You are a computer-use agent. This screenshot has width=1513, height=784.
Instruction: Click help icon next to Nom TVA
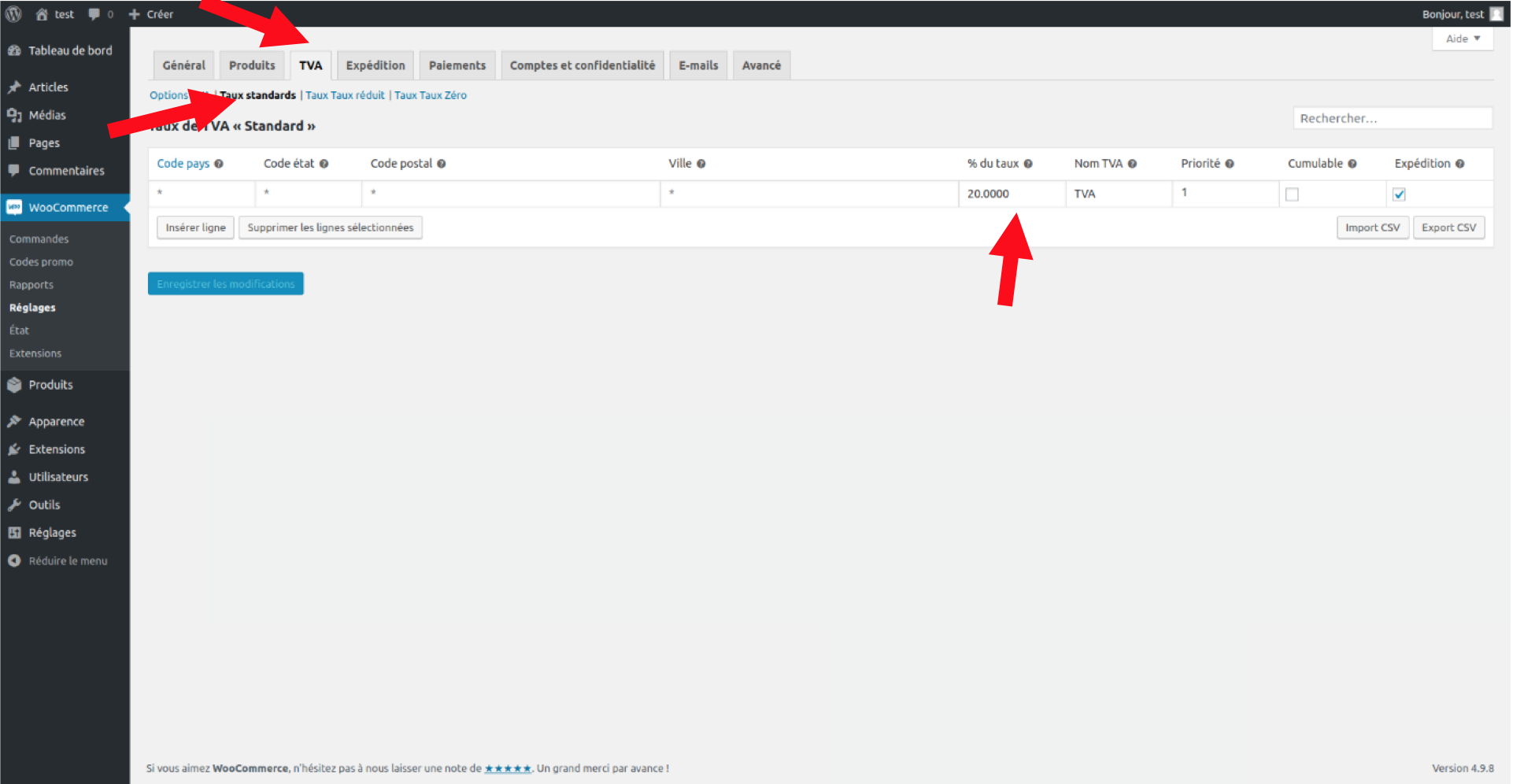point(1132,164)
